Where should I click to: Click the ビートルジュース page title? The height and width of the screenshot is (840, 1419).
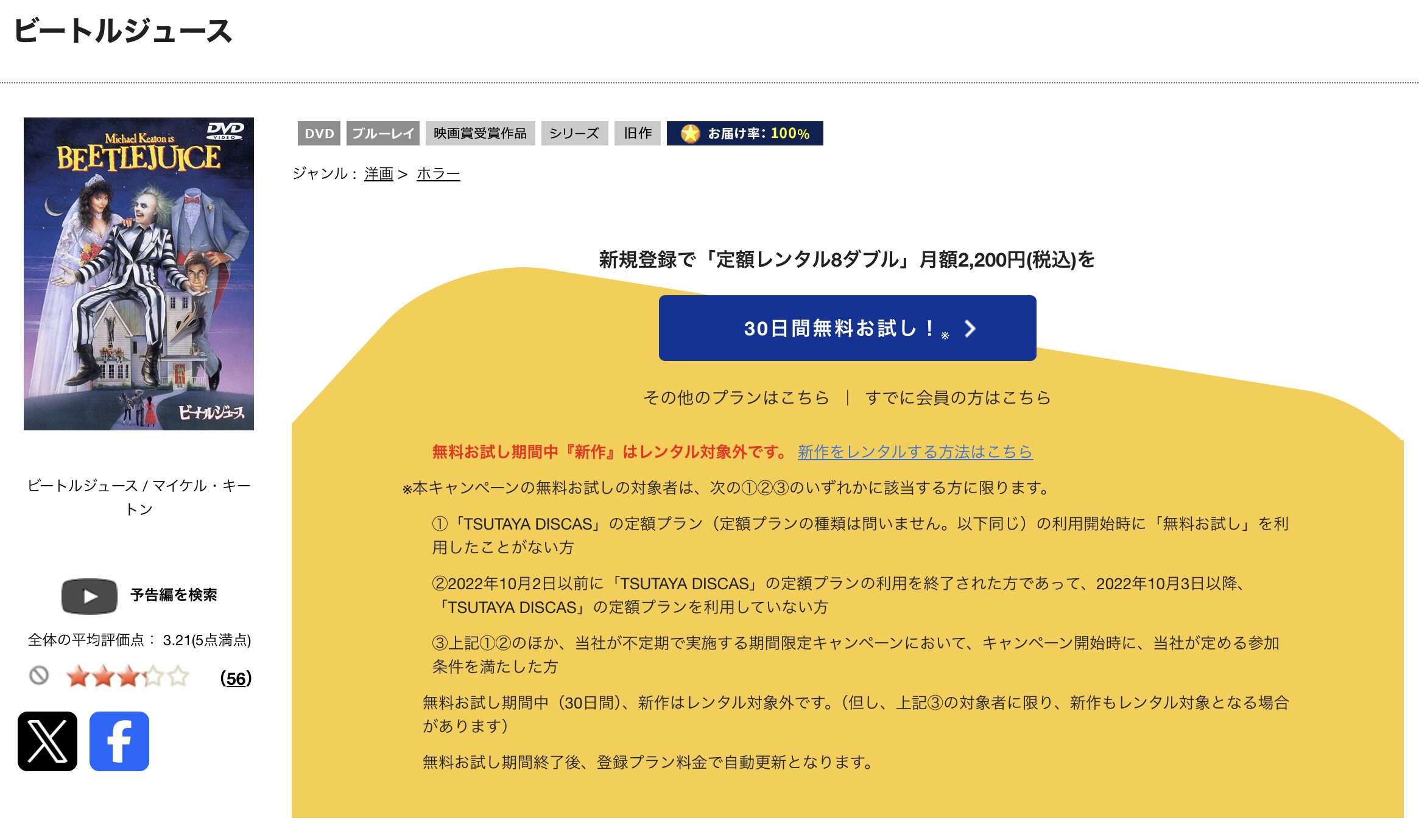(124, 30)
